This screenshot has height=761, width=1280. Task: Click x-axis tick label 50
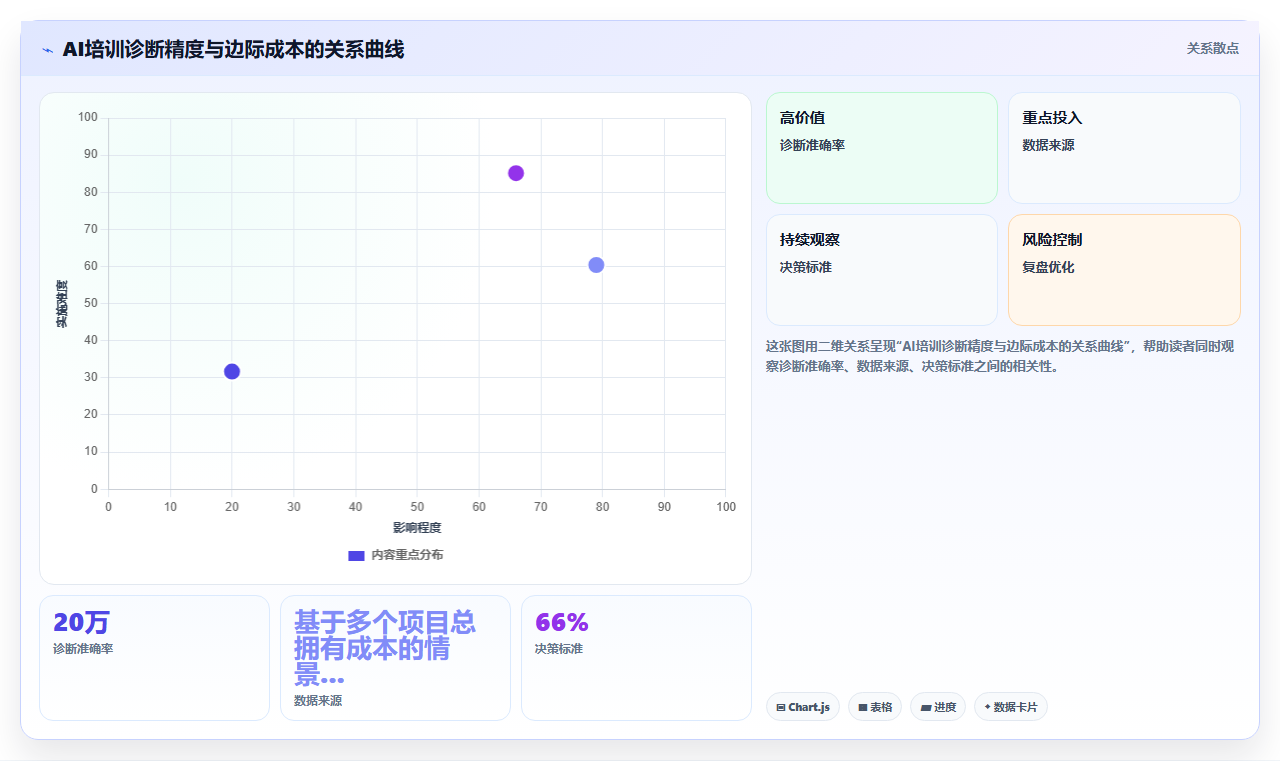point(417,507)
